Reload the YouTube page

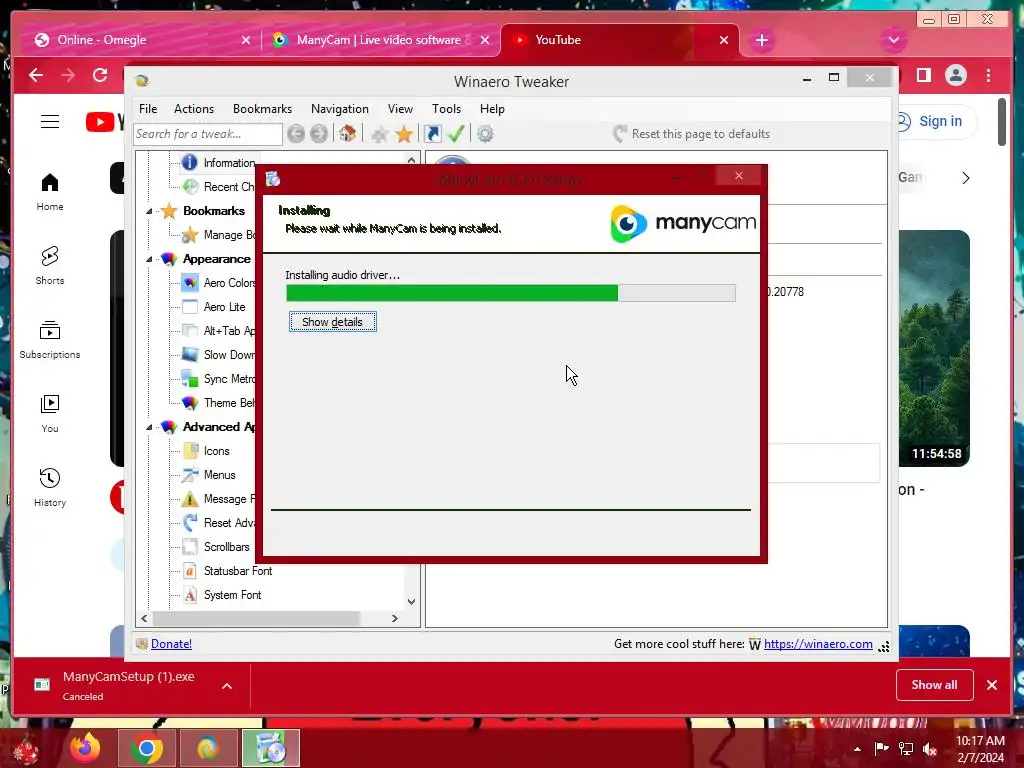point(100,76)
